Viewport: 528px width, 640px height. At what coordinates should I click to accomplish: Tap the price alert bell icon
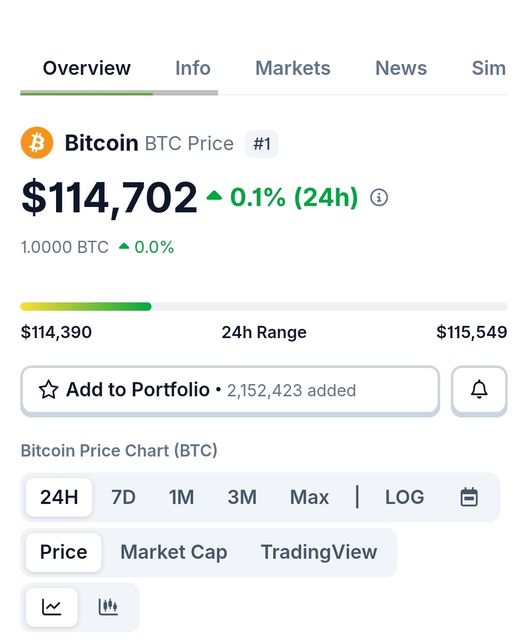point(479,390)
